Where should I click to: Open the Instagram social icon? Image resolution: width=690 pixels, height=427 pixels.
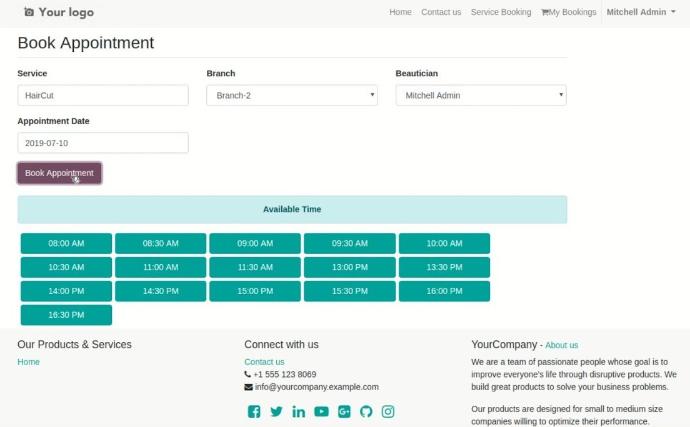[x=388, y=412]
